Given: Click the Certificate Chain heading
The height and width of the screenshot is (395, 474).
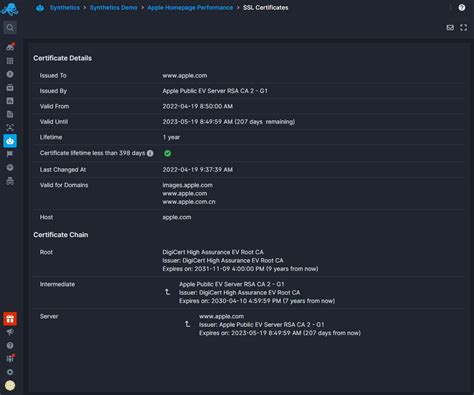Looking at the screenshot, I should point(61,235).
